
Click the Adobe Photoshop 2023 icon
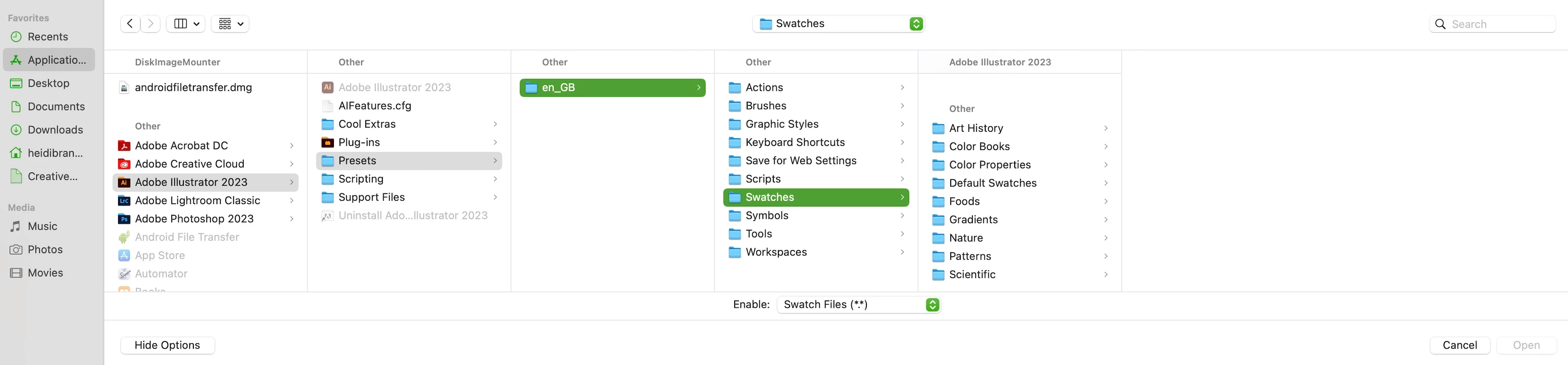tap(124, 219)
